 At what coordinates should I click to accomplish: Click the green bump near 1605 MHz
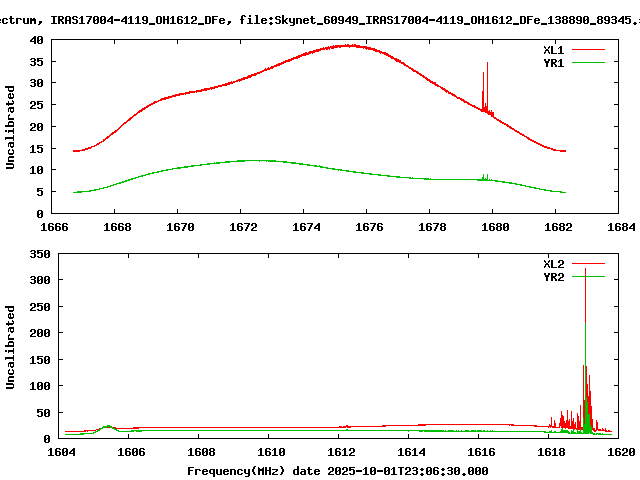(109, 426)
